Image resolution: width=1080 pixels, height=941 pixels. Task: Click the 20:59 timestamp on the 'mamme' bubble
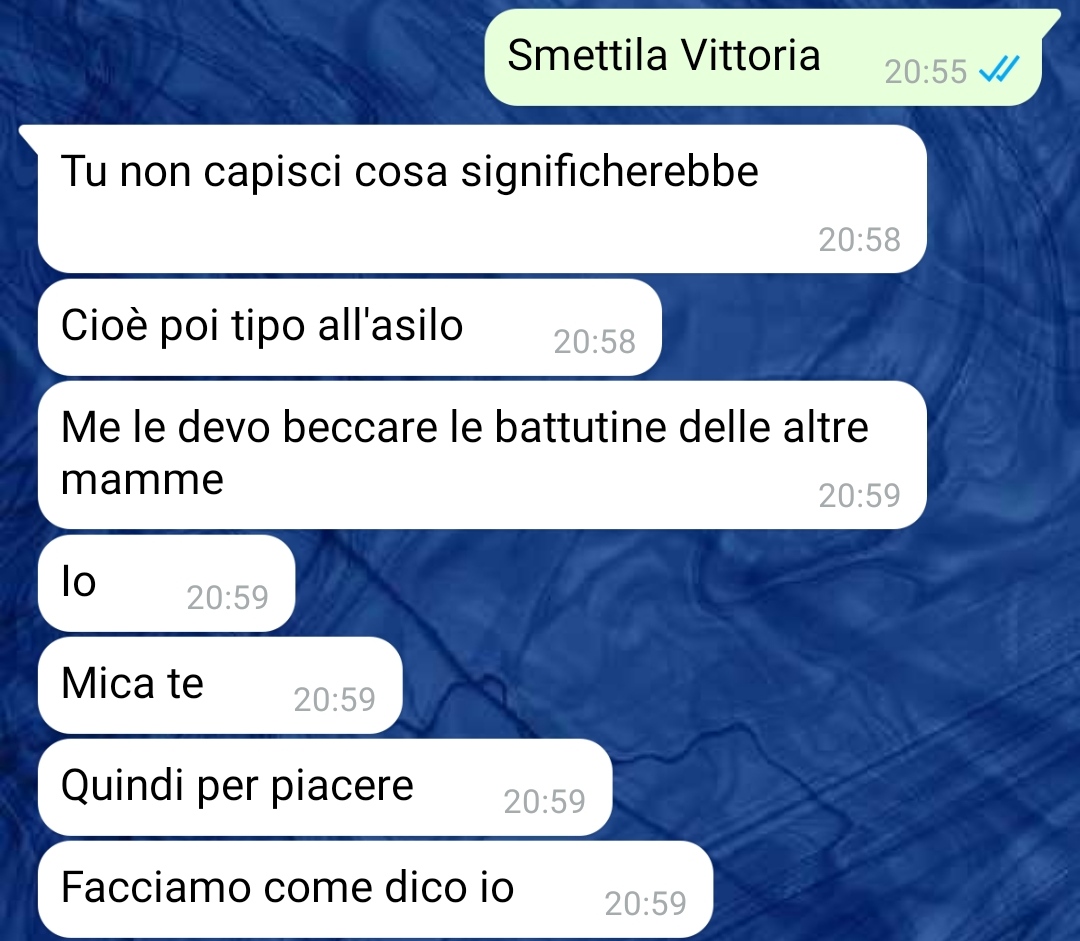click(859, 495)
